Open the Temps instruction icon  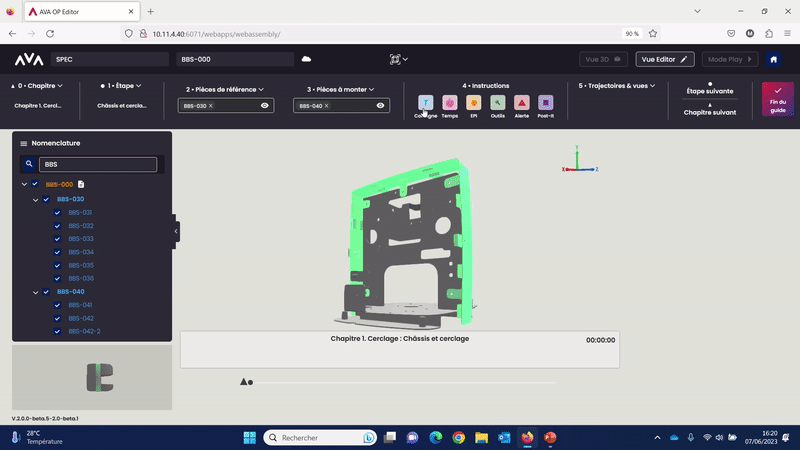(449, 103)
